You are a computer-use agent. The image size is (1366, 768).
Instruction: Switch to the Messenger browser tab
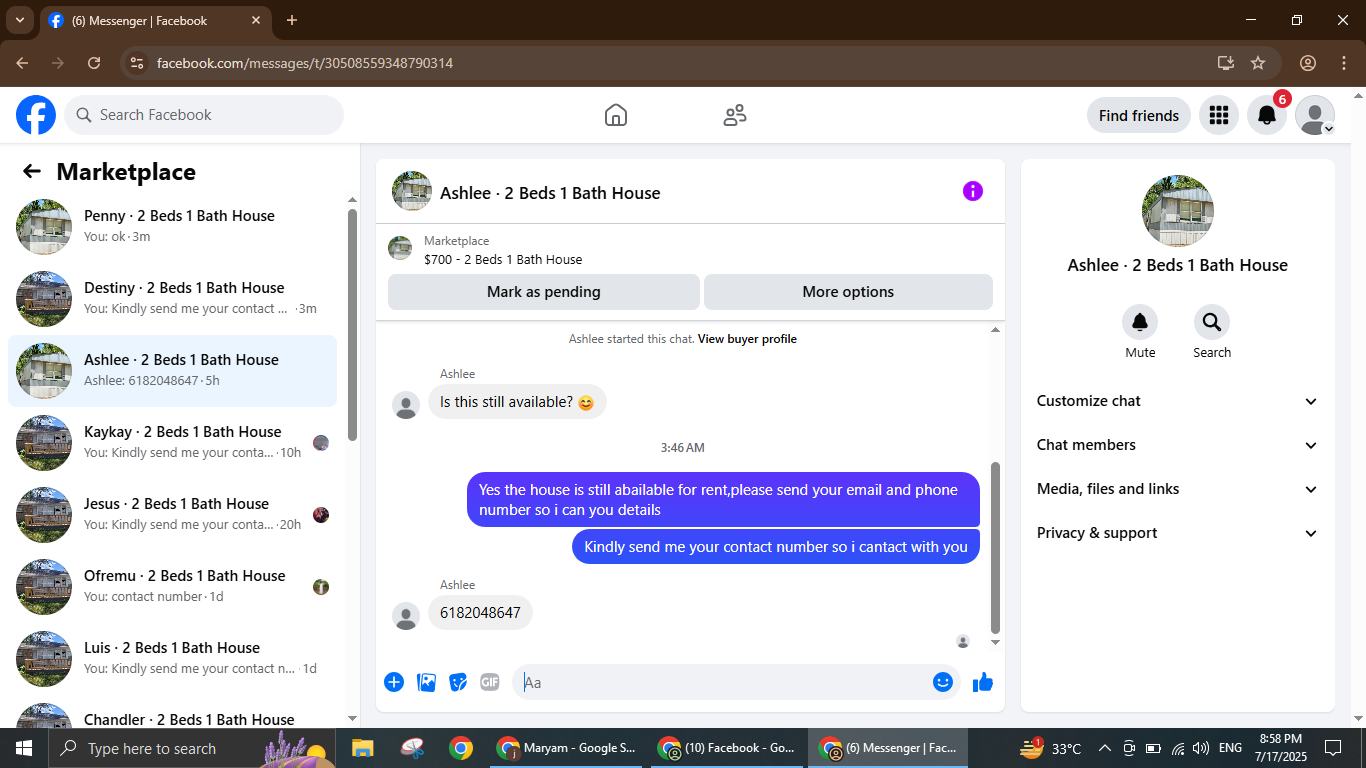(x=154, y=21)
